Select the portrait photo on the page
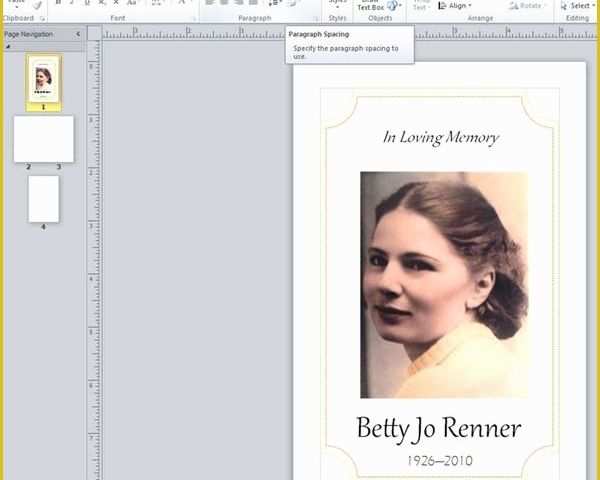This screenshot has height=480, width=600. [444, 285]
